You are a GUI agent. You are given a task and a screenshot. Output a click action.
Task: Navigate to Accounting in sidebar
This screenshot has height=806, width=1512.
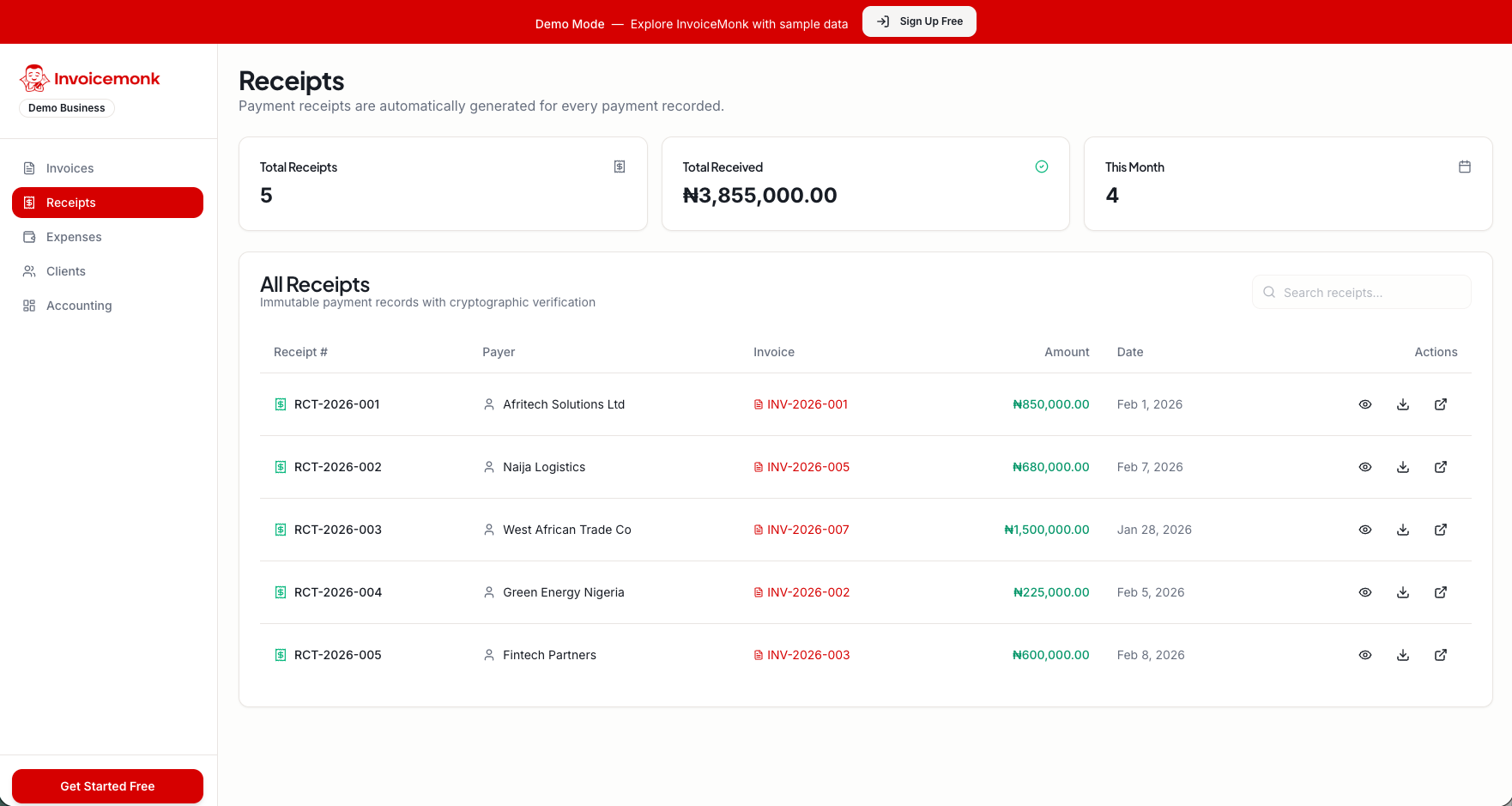[x=107, y=306]
